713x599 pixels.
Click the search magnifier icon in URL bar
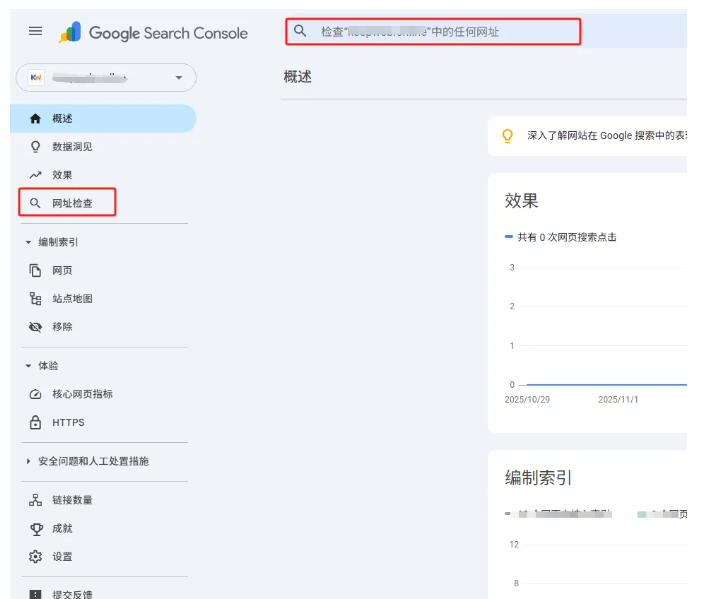pos(299,31)
